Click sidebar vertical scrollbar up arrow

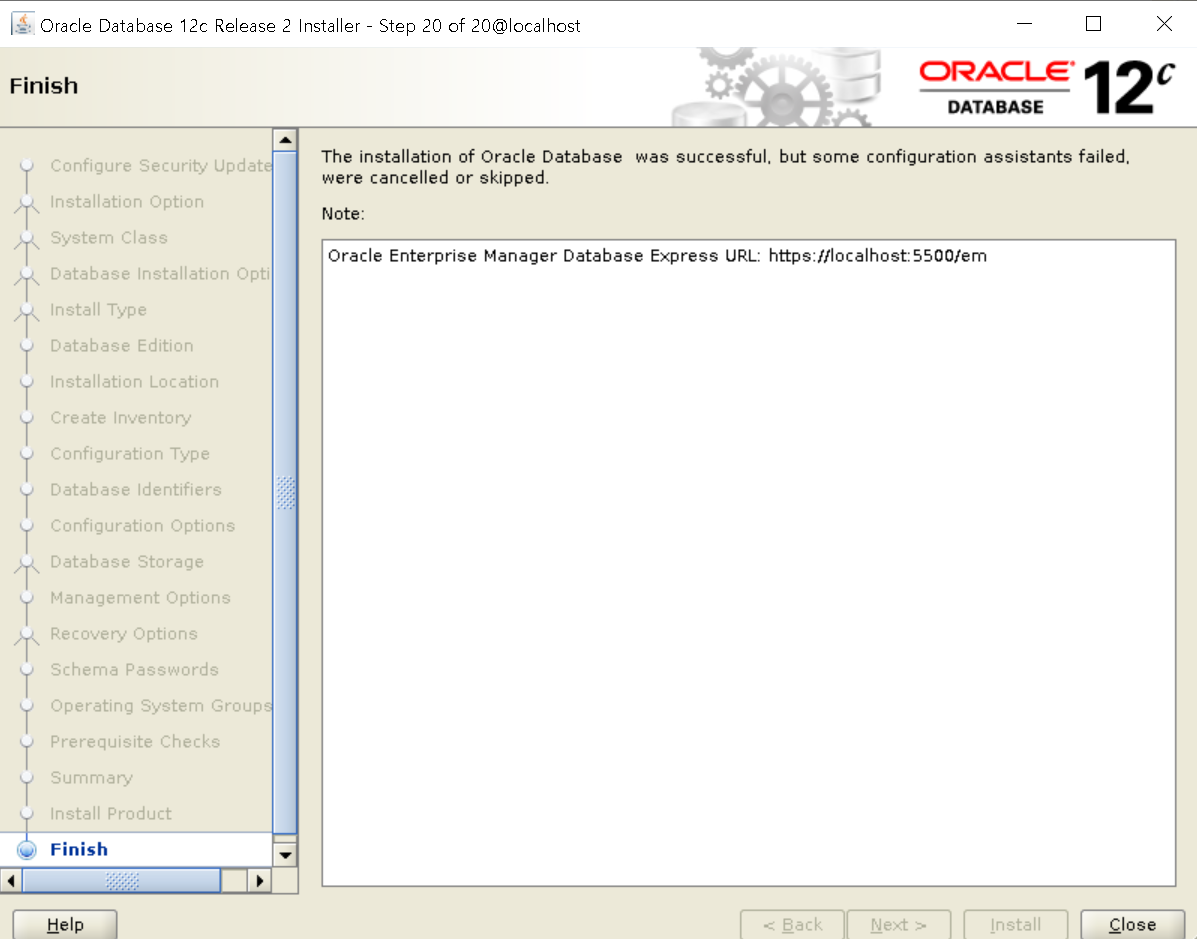(x=285, y=140)
